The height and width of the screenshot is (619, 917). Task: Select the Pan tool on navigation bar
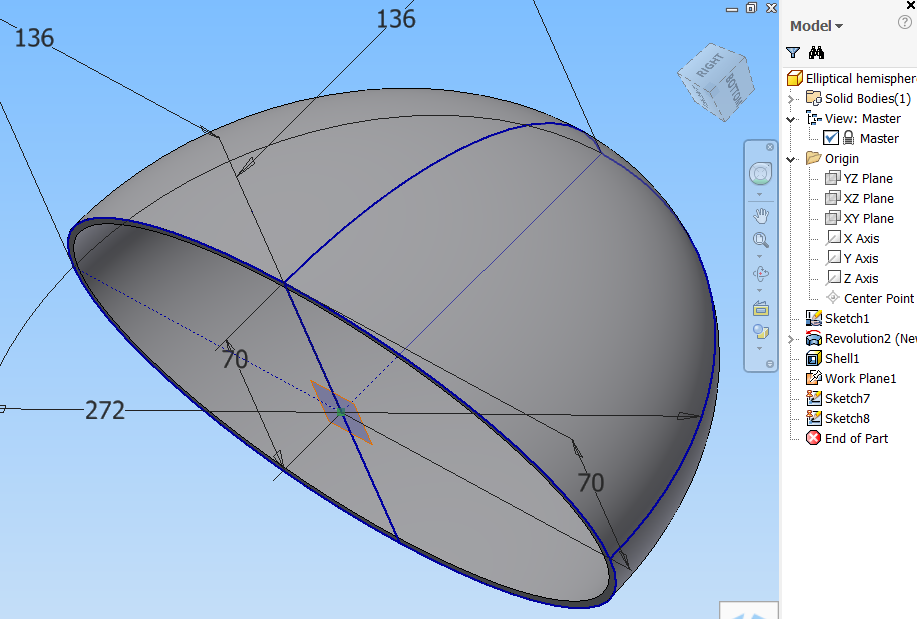pyautogui.click(x=760, y=214)
